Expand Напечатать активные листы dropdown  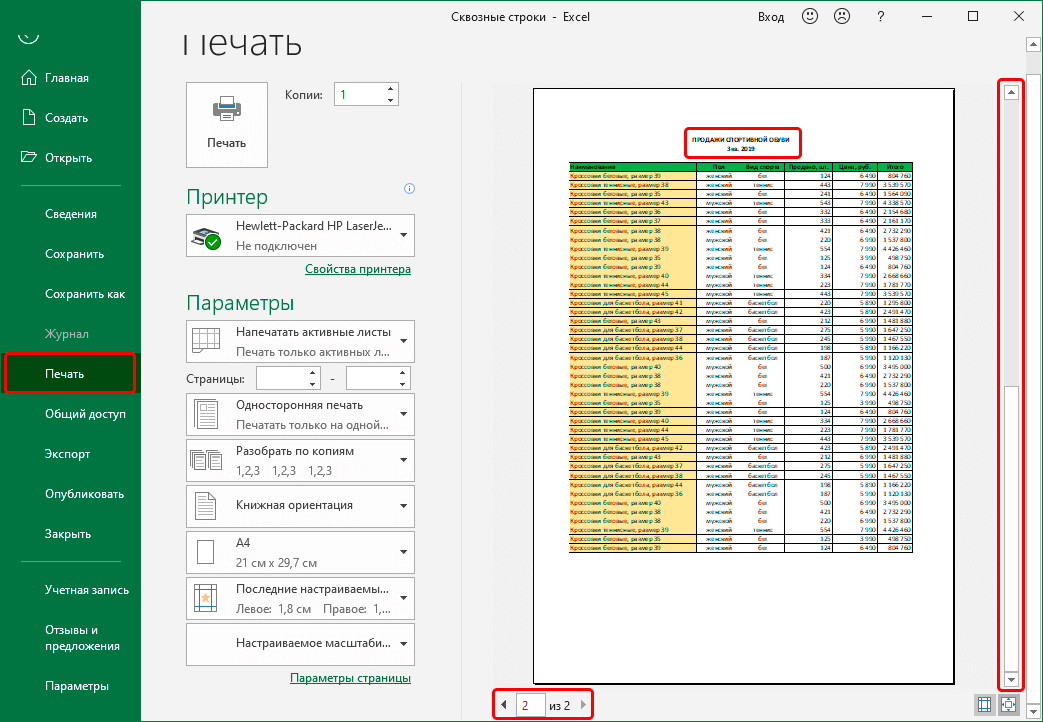point(300,341)
